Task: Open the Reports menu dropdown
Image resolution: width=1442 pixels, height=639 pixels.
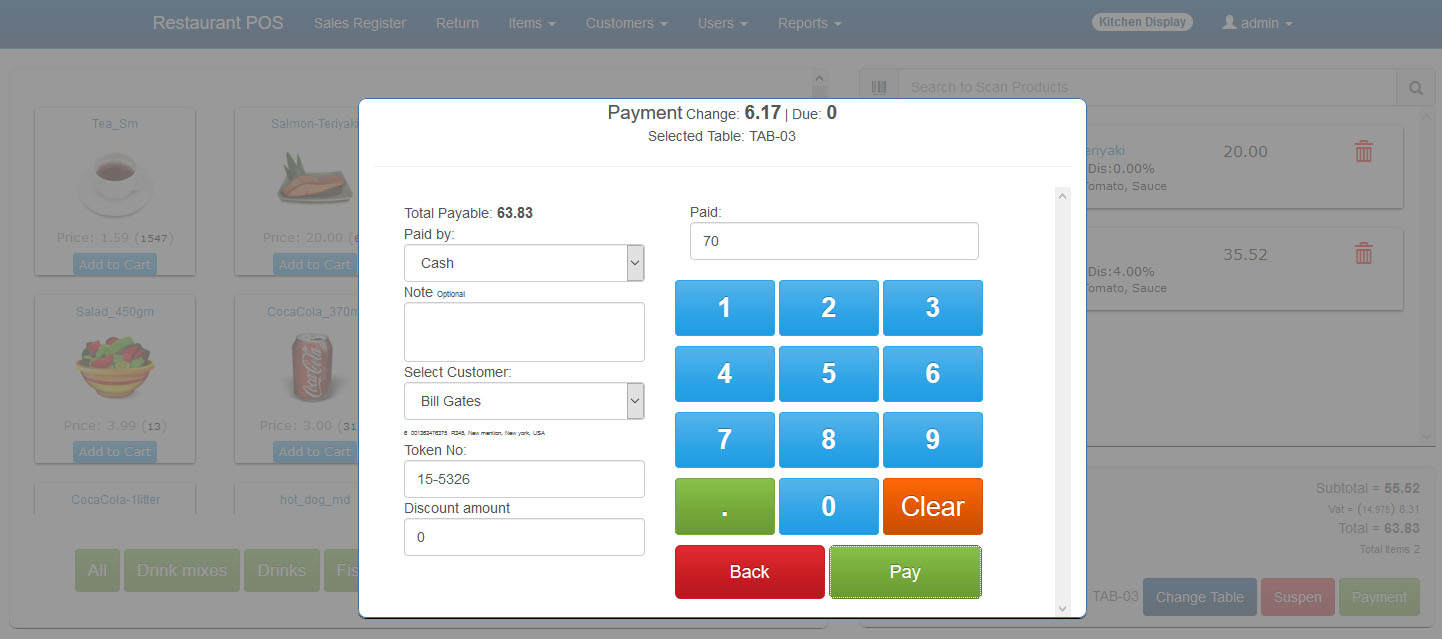Action: pos(809,23)
